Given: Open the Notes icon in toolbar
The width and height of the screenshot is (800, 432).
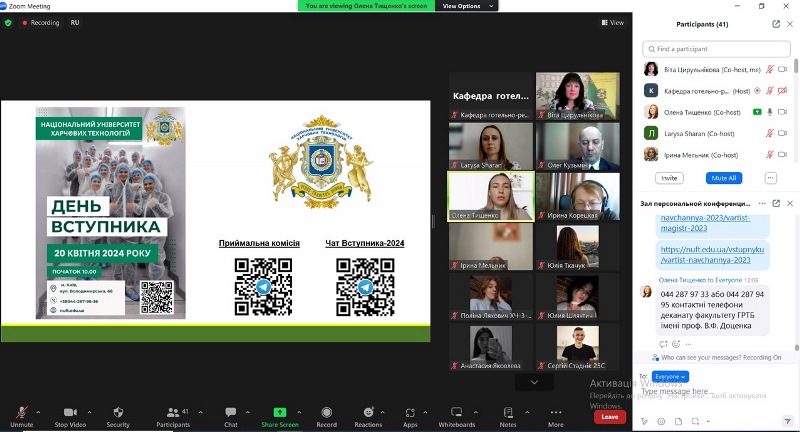Looking at the screenshot, I should 508,412.
